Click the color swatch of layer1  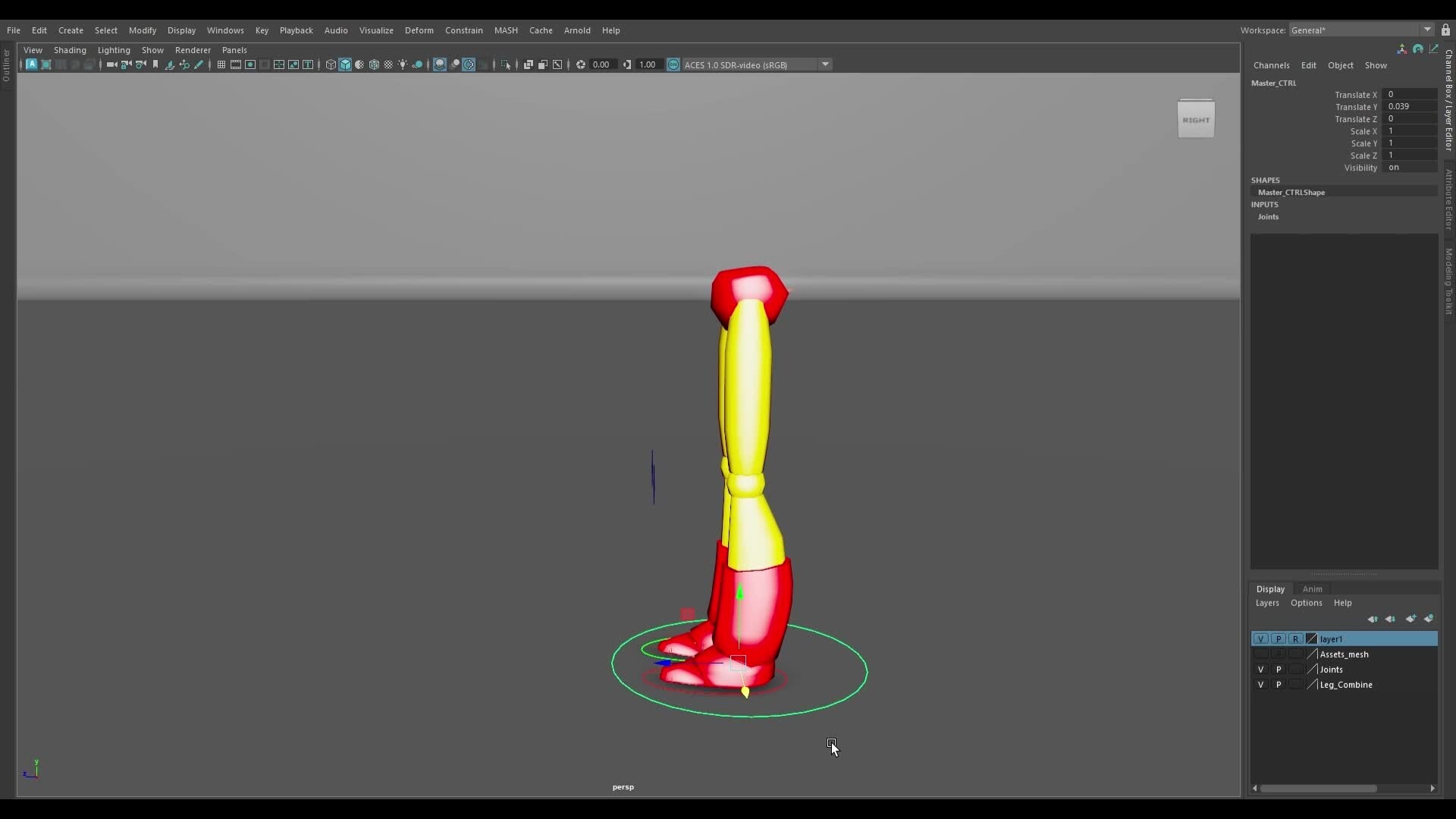(x=1310, y=639)
